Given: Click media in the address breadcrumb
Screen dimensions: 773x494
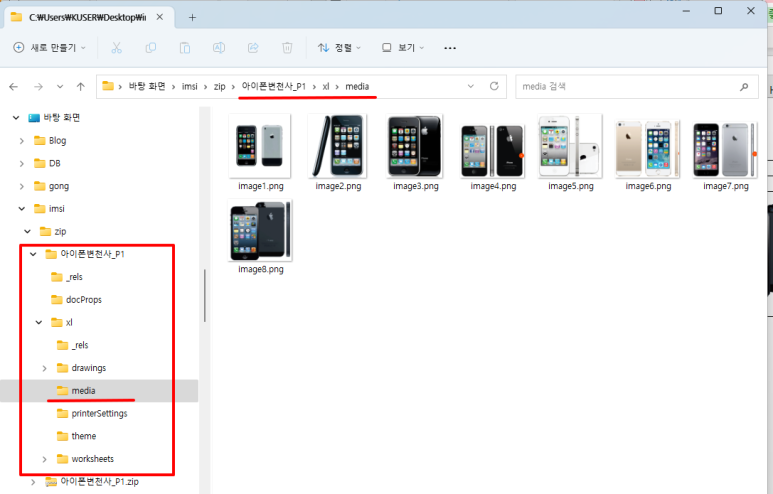Looking at the screenshot, I should [x=357, y=86].
